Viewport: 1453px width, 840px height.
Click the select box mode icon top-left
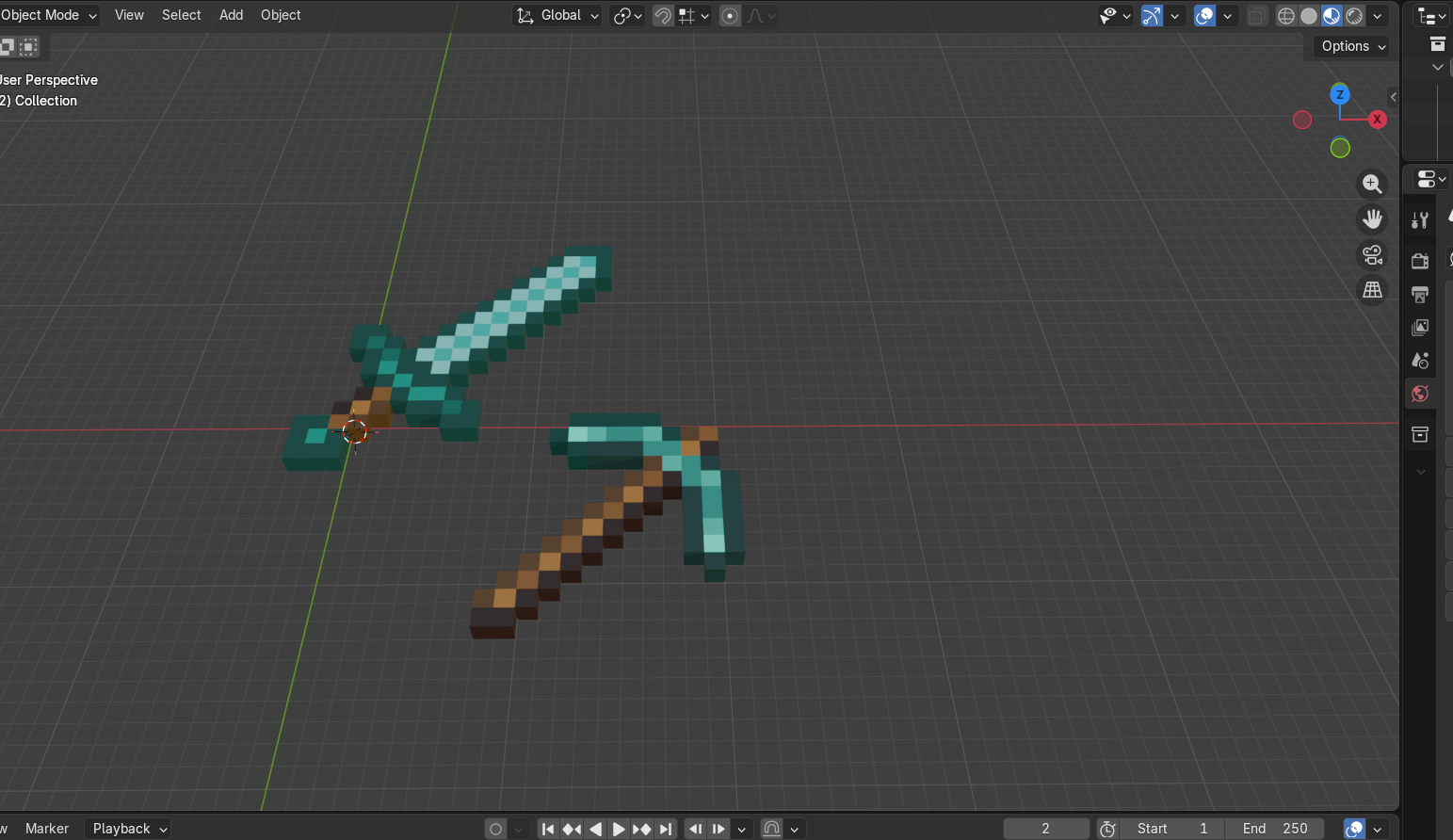click(7, 46)
